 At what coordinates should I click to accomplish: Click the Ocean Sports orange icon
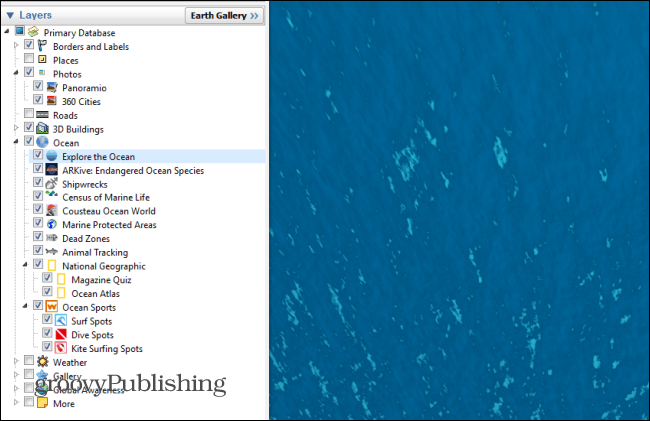52,307
